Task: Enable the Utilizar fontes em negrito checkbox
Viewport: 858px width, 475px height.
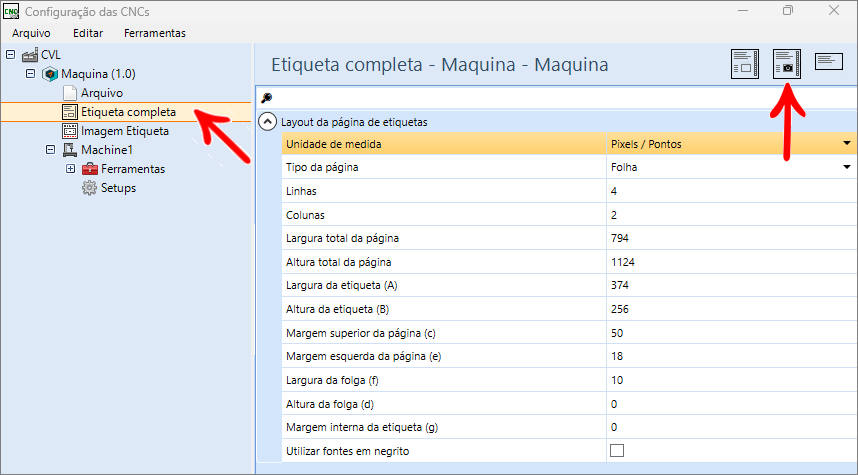Action: tap(617, 450)
